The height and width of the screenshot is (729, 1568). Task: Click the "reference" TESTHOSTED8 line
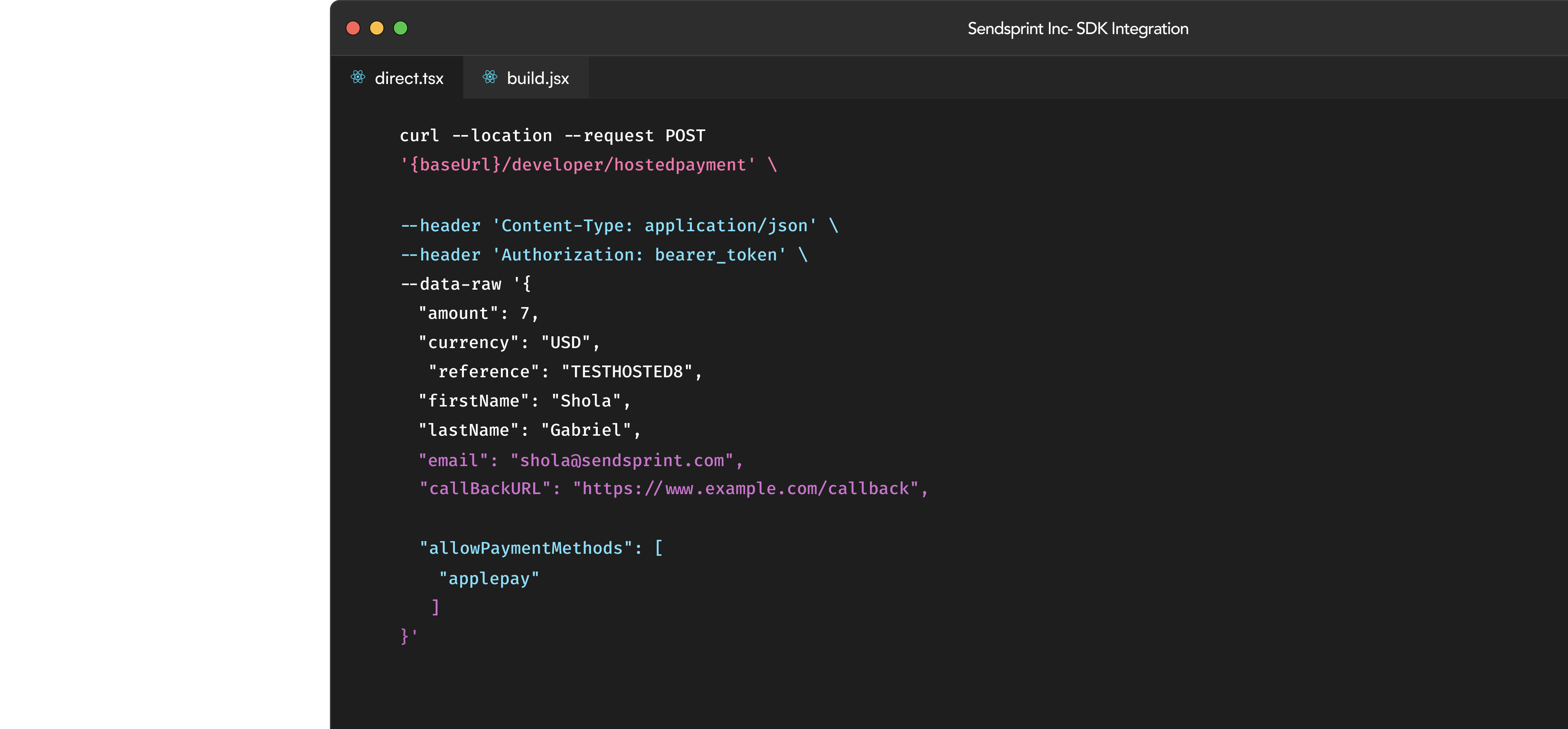pyautogui.click(x=565, y=372)
